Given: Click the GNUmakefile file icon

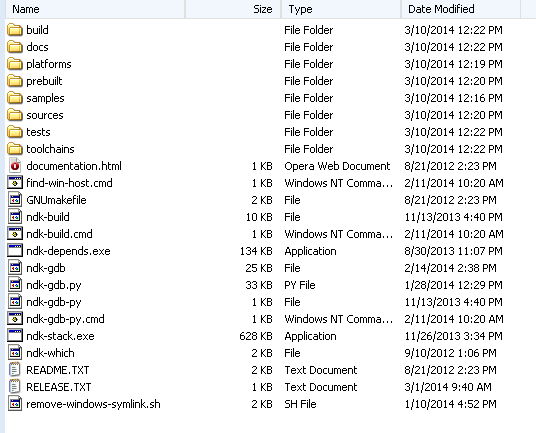Looking at the screenshot, I should coord(15,200).
